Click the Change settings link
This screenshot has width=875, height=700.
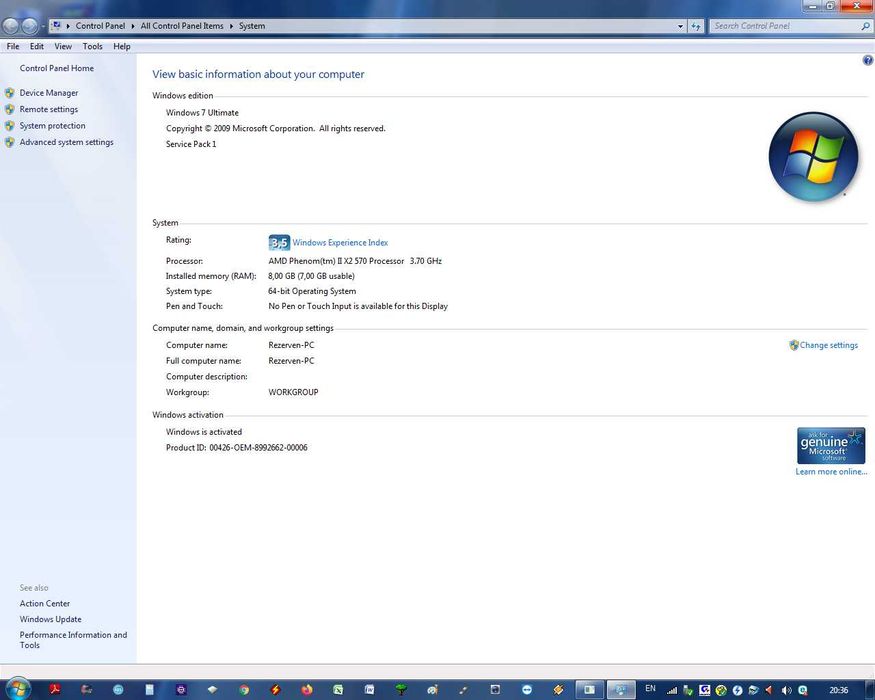coord(828,345)
